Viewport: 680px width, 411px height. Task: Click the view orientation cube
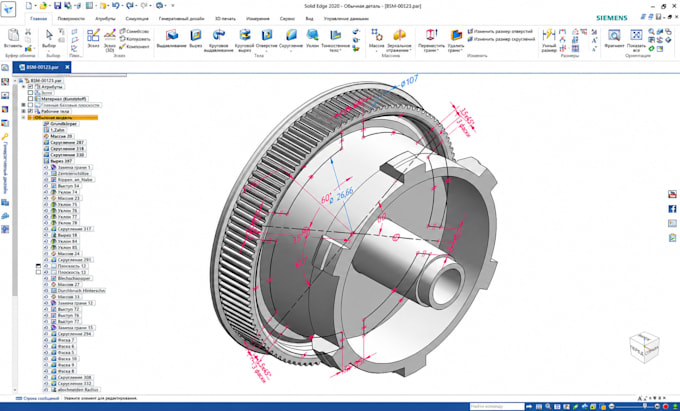(645, 347)
